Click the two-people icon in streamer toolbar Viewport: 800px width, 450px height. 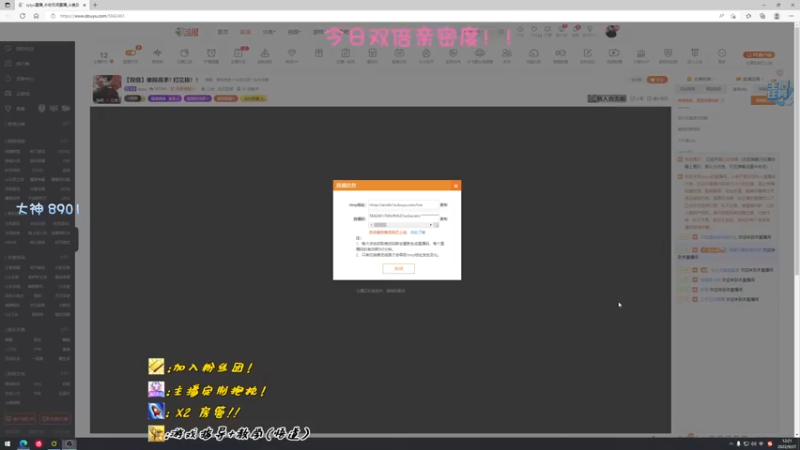(507, 54)
